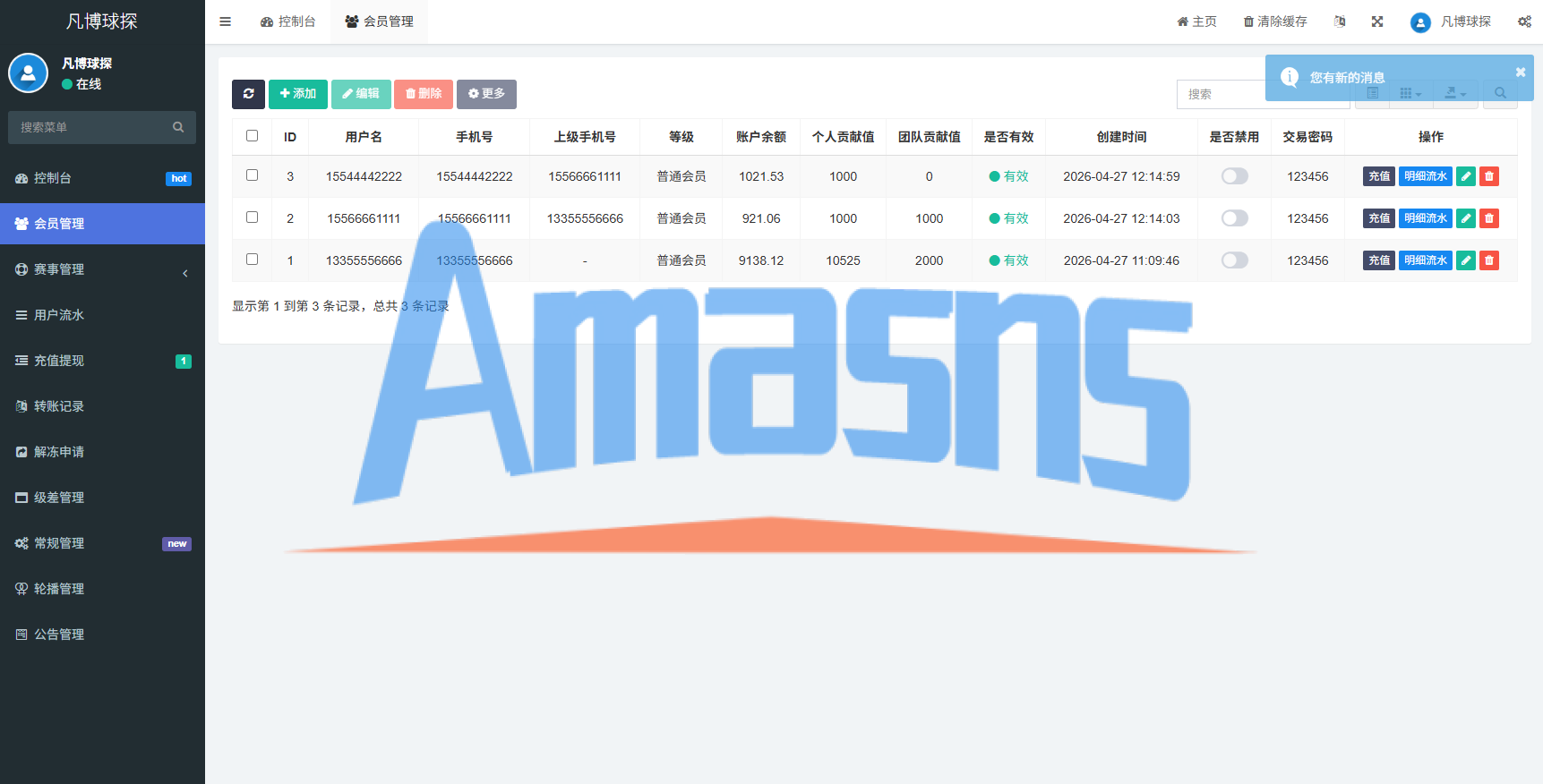Open 常规管理 in the sidebar
Image resolution: width=1543 pixels, height=784 pixels.
pos(102,543)
